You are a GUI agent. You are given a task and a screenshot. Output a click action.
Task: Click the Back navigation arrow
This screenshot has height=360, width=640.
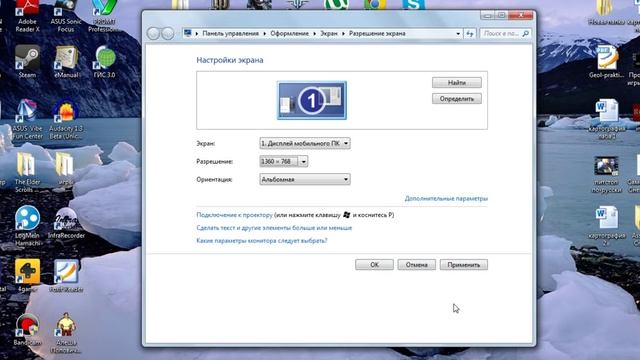click(x=153, y=33)
